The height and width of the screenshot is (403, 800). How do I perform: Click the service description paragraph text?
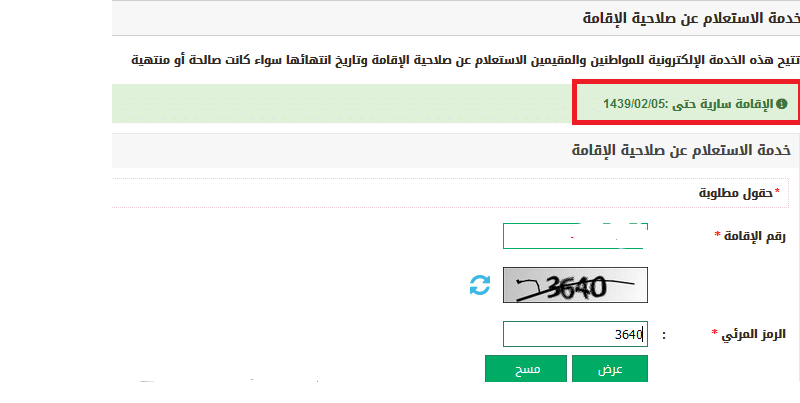[x=465, y=60]
